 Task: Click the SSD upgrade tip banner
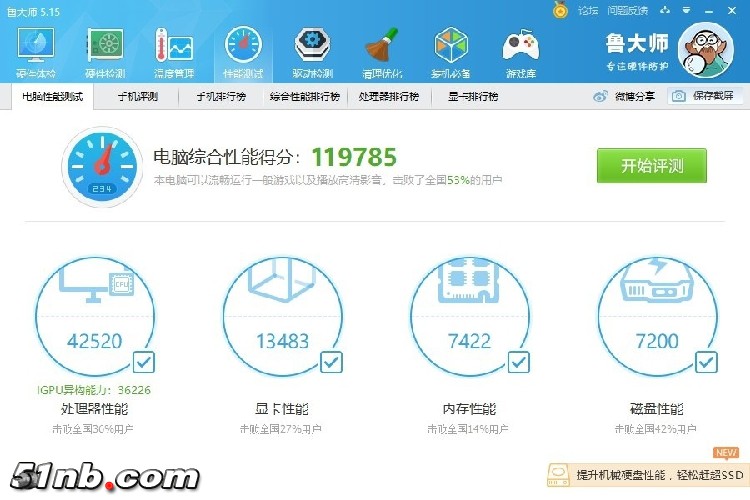(646, 473)
